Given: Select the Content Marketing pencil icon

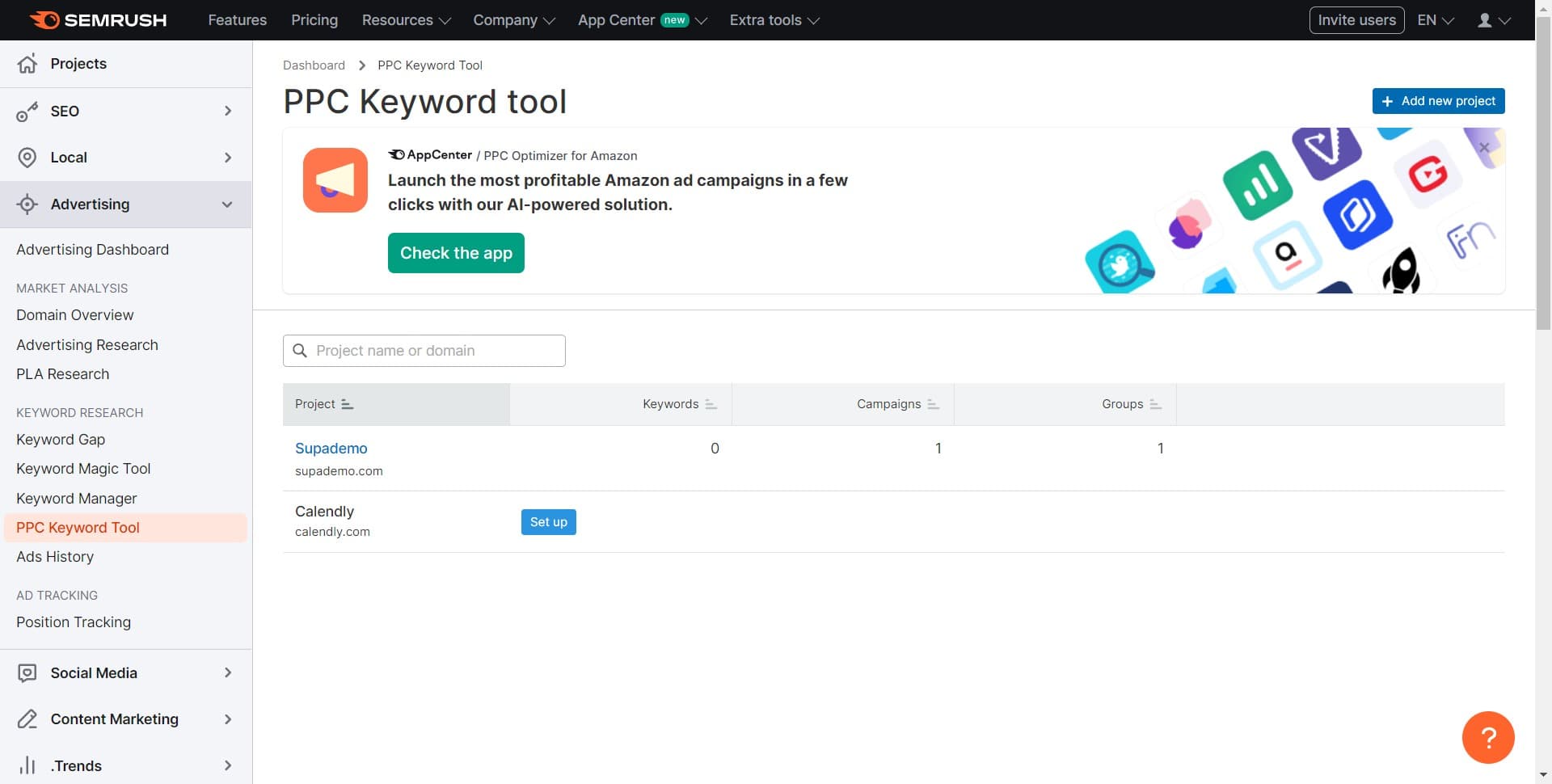Looking at the screenshot, I should click(27, 719).
